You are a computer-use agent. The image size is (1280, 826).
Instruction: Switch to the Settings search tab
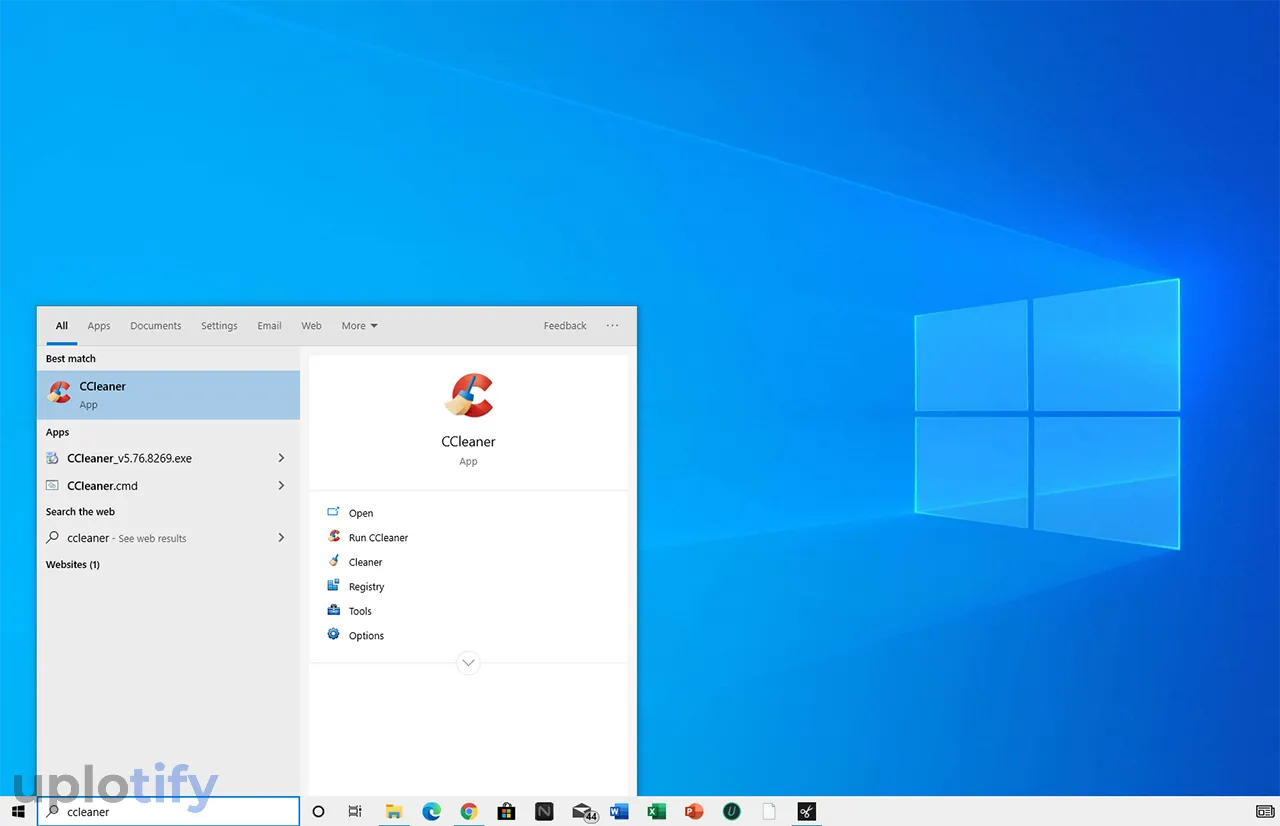(x=219, y=326)
